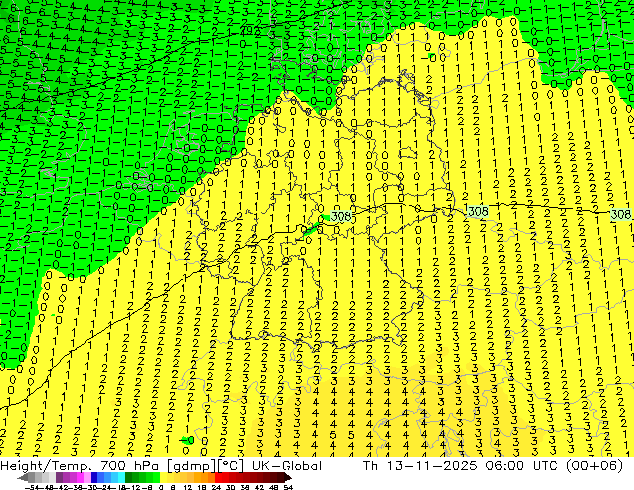Click the '[°C]' unit label

(x=230, y=466)
